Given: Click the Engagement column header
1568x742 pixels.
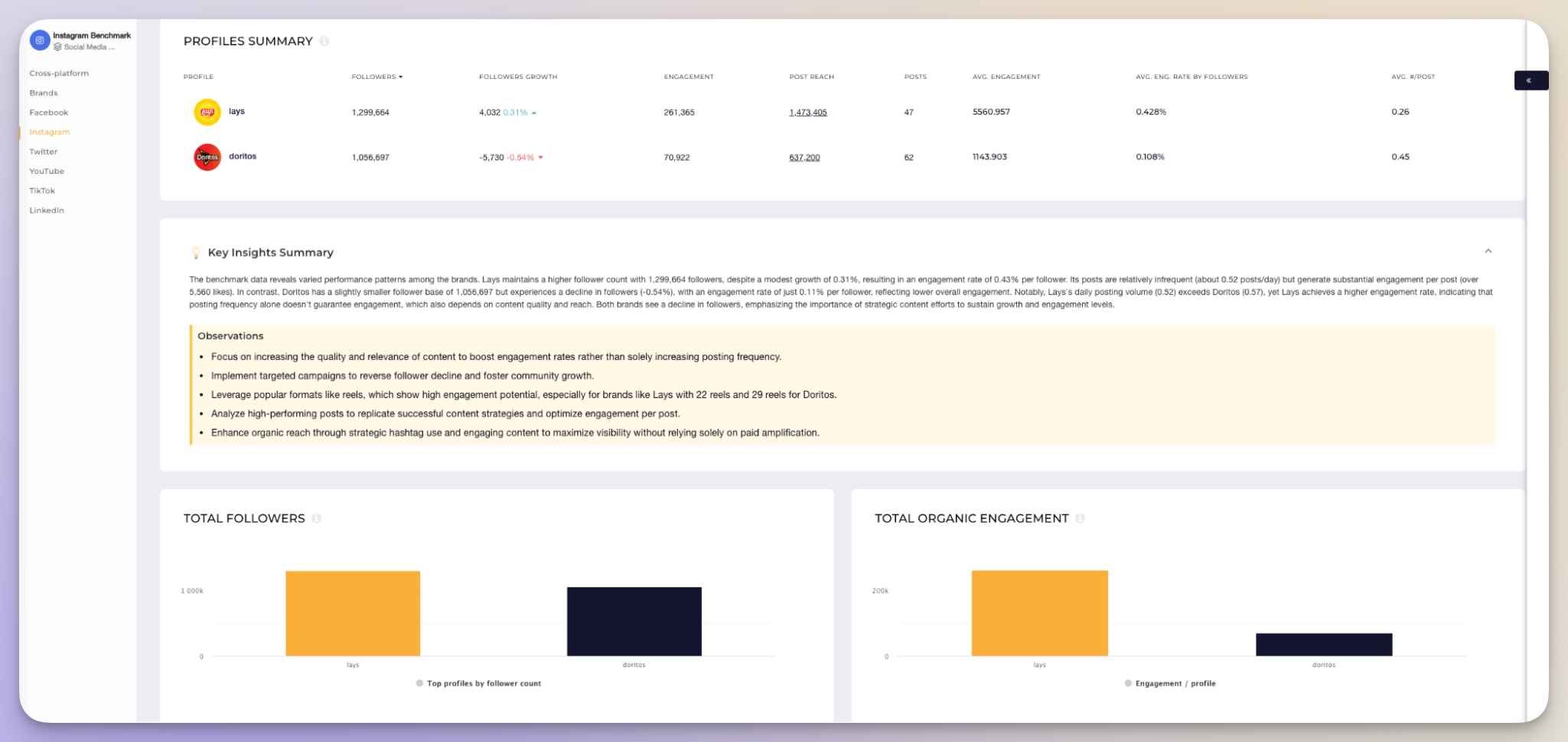Looking at the screenshot, I should (689, 77).
